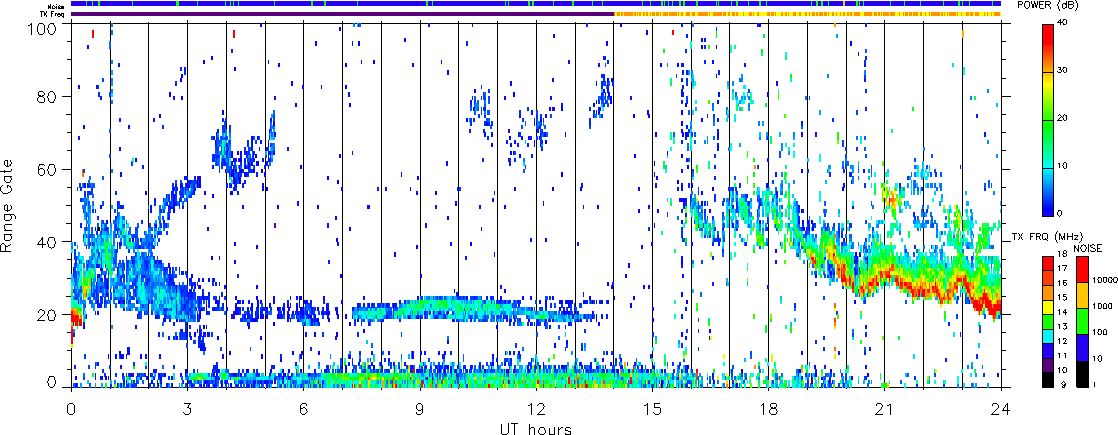Click the TX Freq strip above the plot
The image size is (1118, 435).
click(x=536, y=14)
